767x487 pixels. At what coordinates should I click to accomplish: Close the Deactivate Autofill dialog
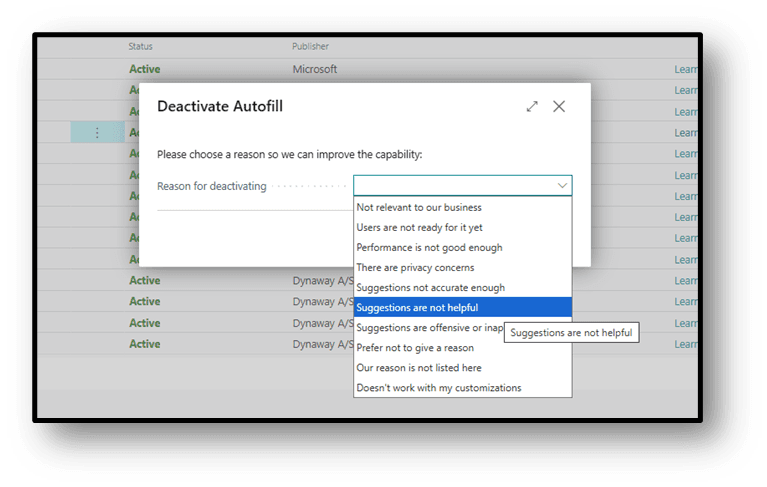tap(559, 106)
